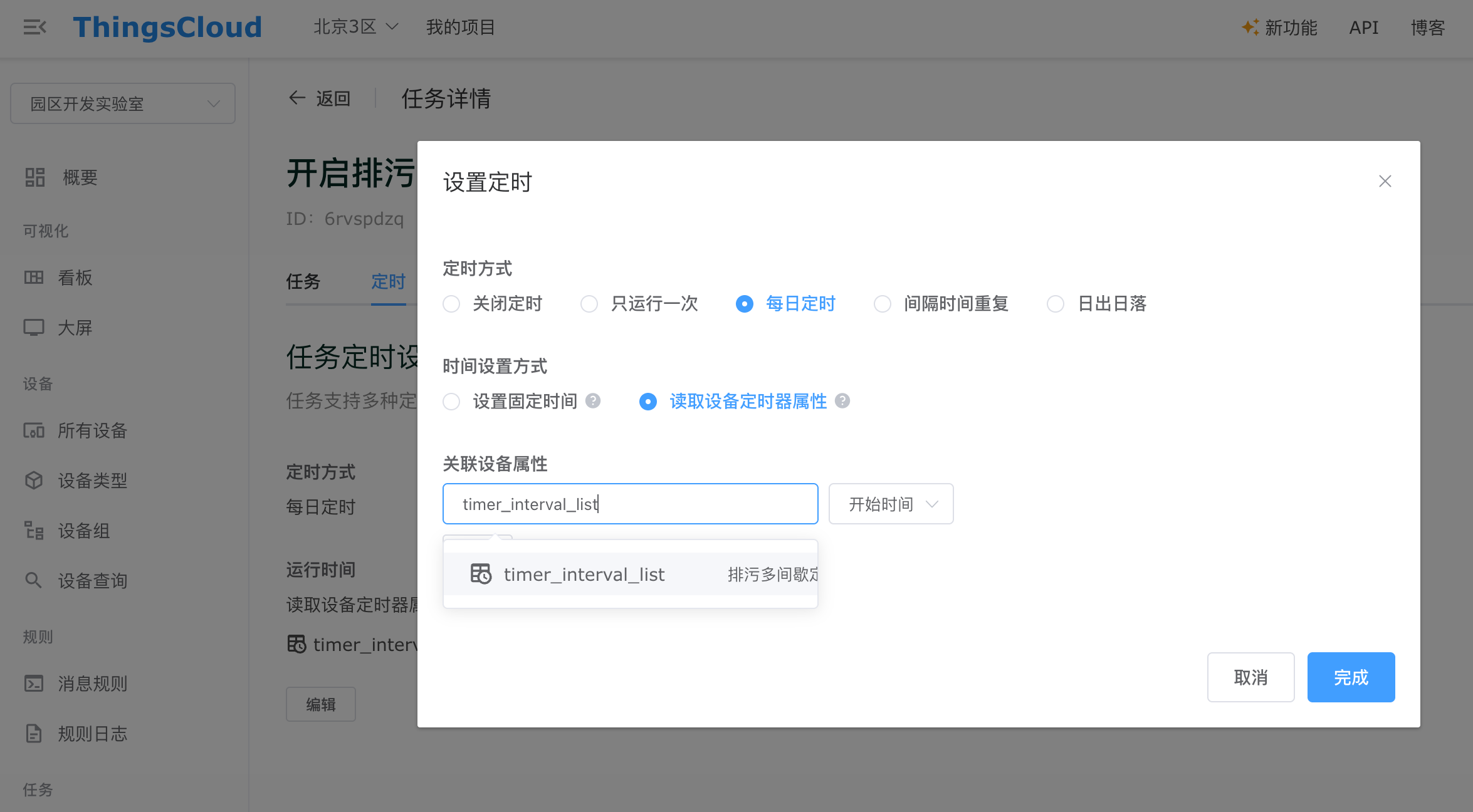Click the 设备类型 cube icon

click(34, 481)
